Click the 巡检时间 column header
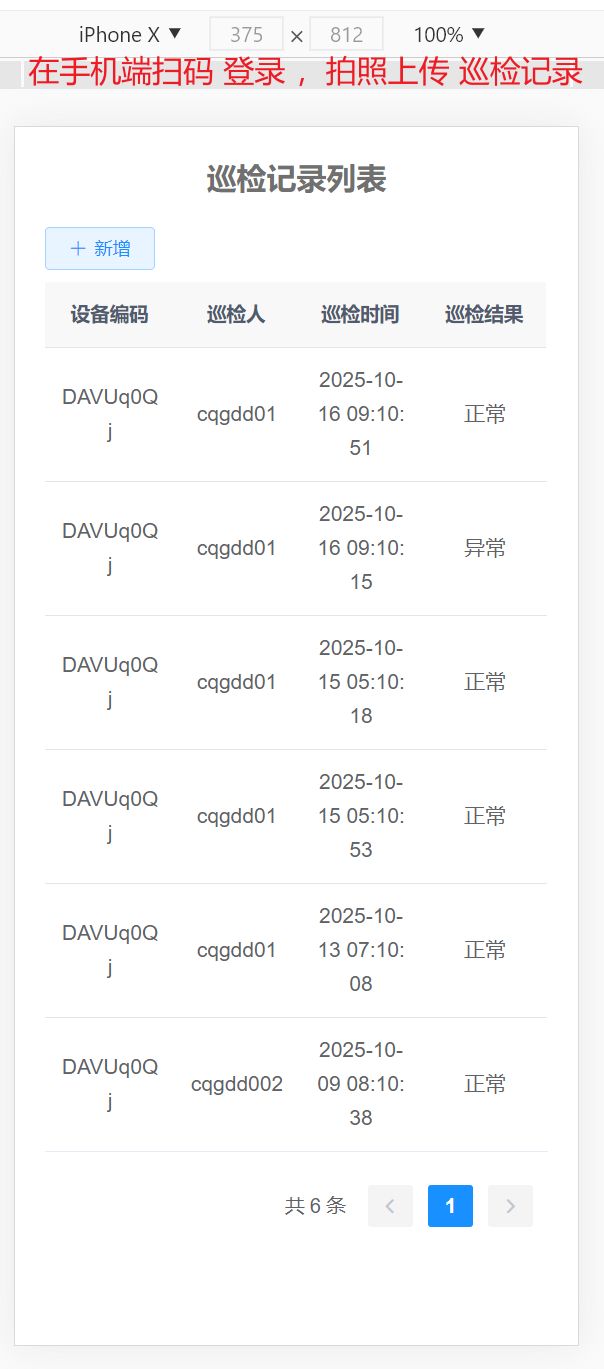The width and height of the screenshot is (604, 1369). tap(360, 315)
